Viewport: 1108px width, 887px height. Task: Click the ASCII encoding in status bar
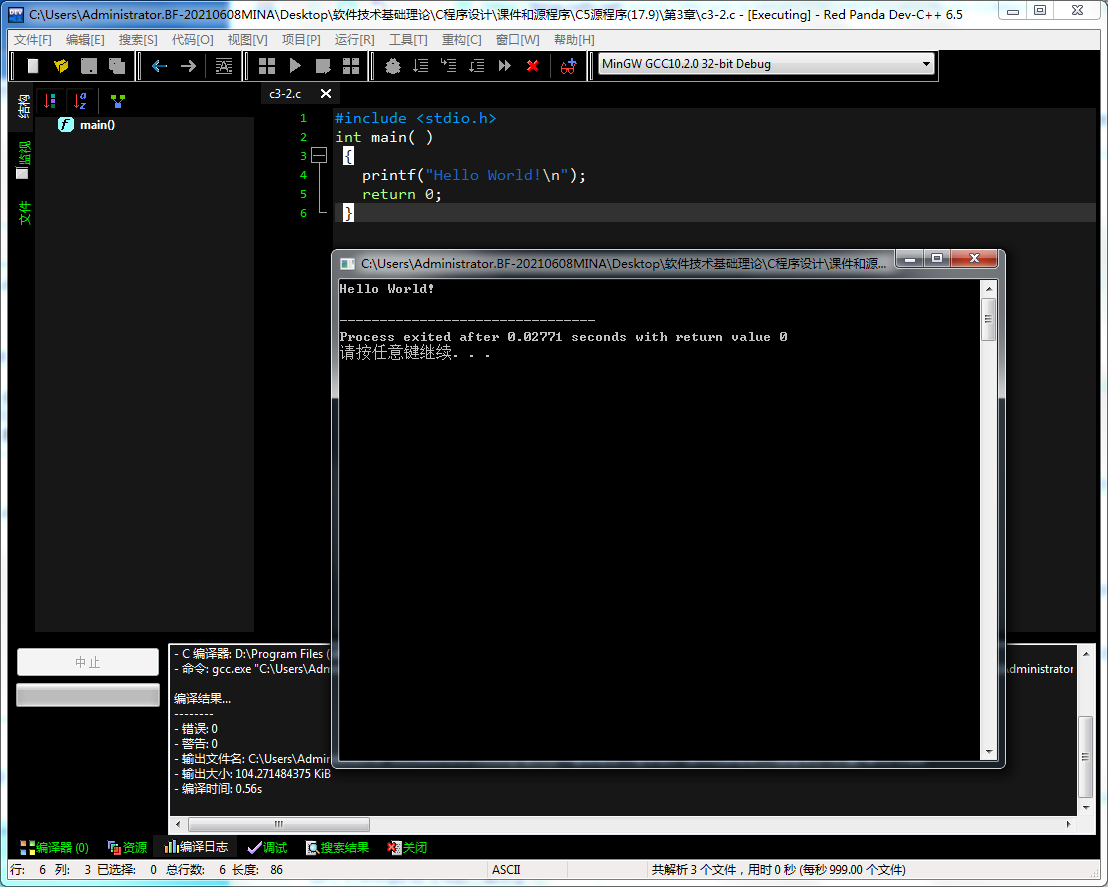point(506,869)
